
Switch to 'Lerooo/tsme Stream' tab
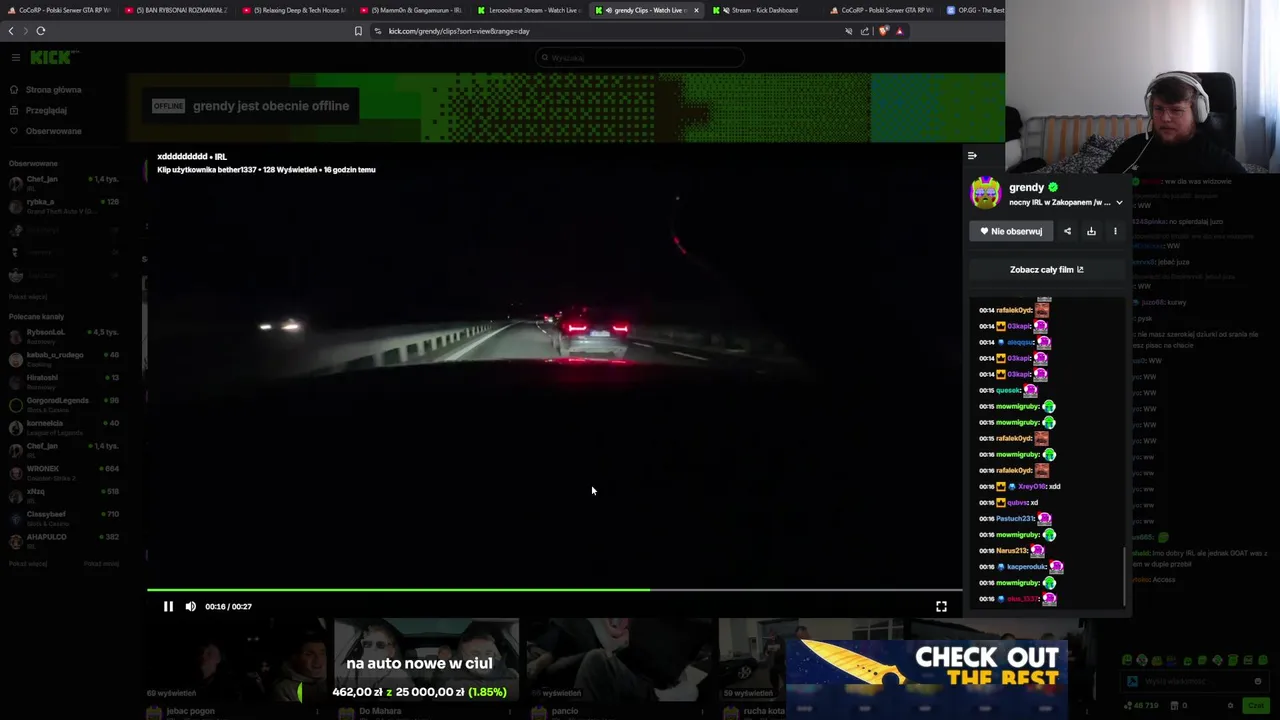pos(530,10)
